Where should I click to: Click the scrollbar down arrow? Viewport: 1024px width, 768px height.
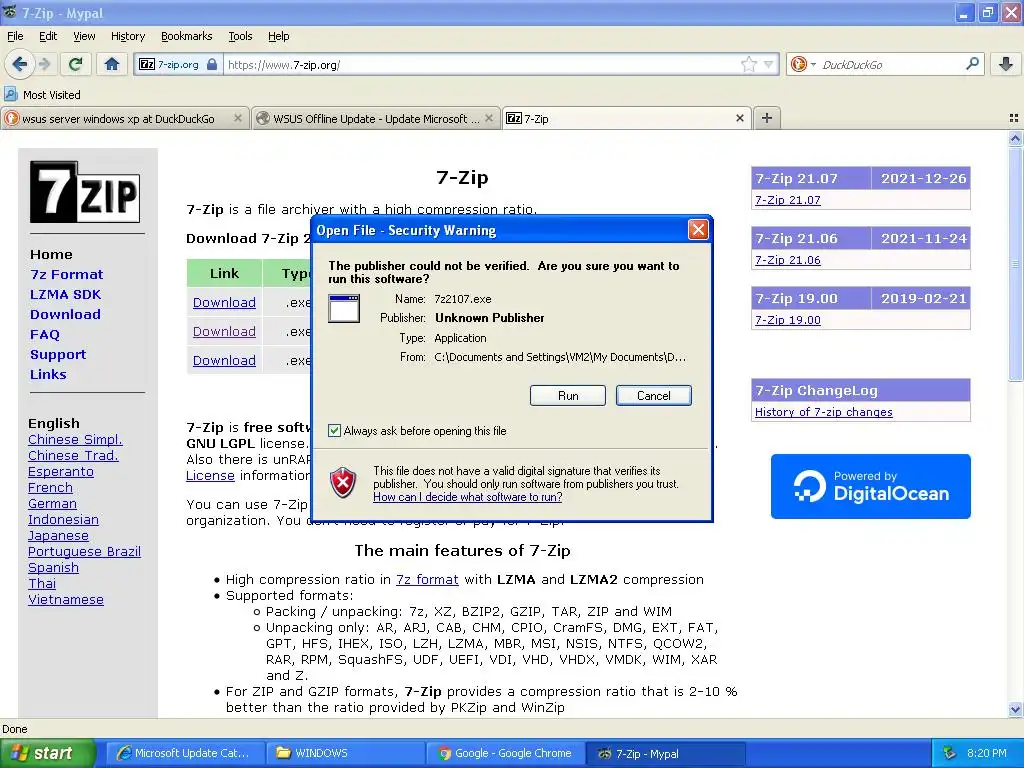(1015, 709)
